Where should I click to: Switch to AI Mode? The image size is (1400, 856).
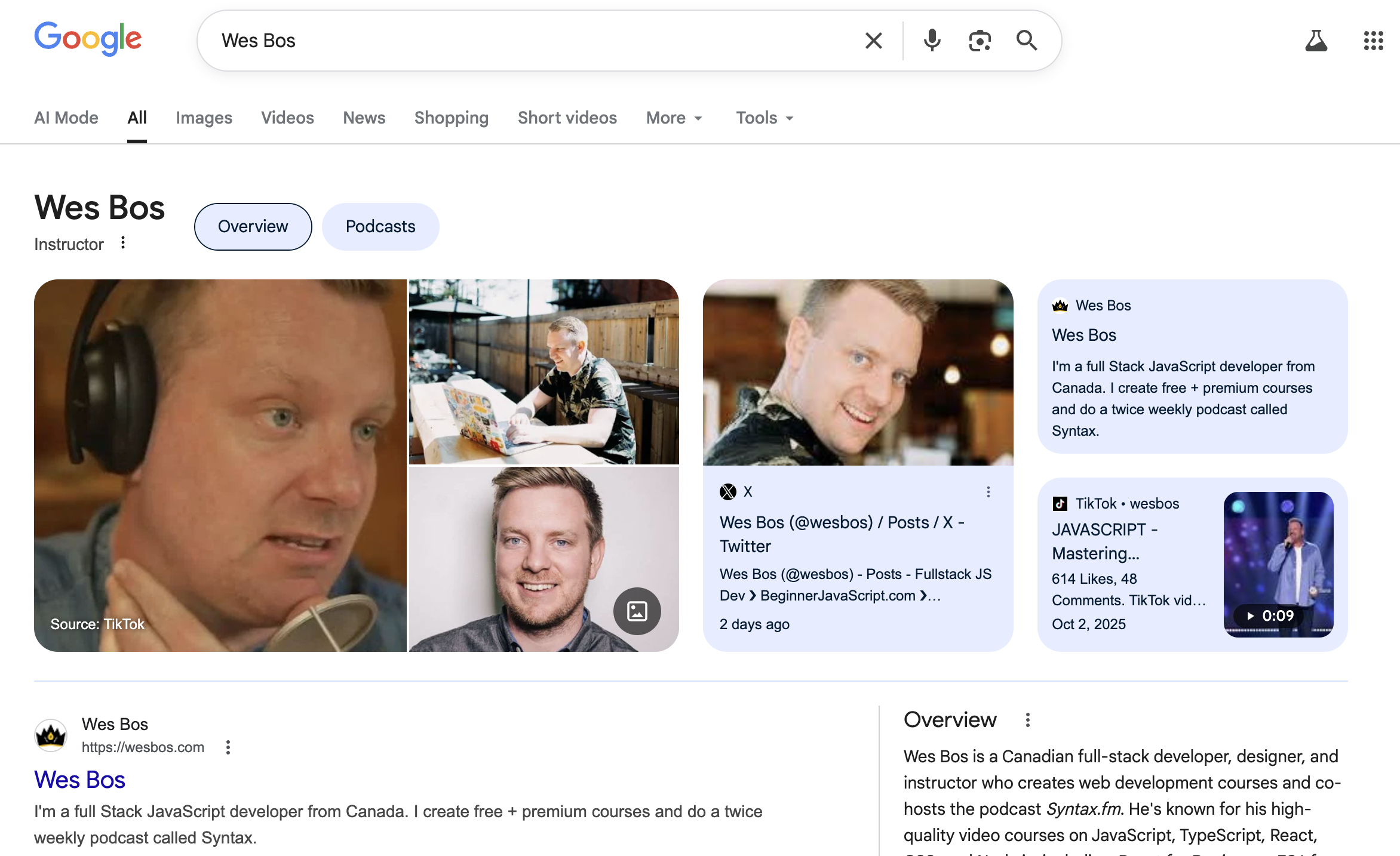coord(66,118)
